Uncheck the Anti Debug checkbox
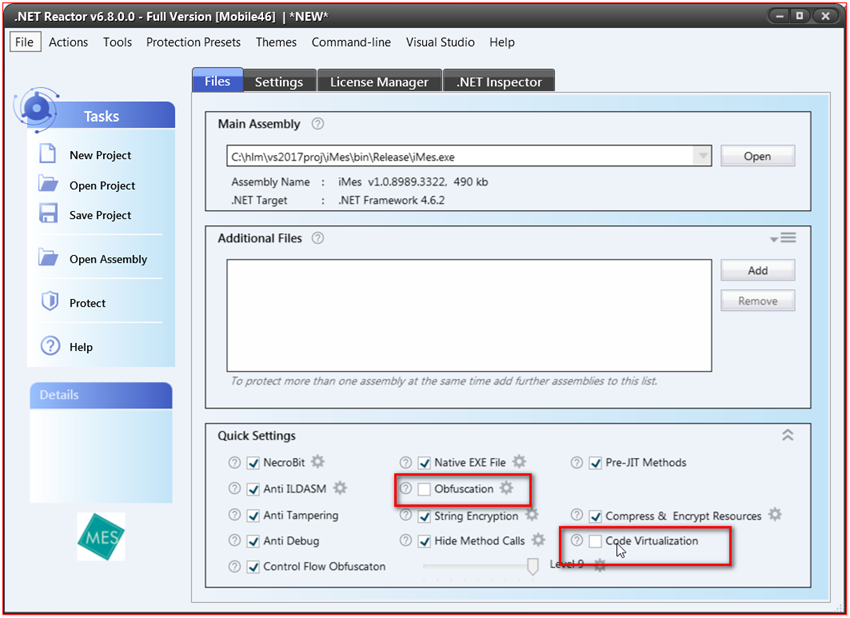The width and height of the screenshot is (850, 618). [x=253, y=541]
